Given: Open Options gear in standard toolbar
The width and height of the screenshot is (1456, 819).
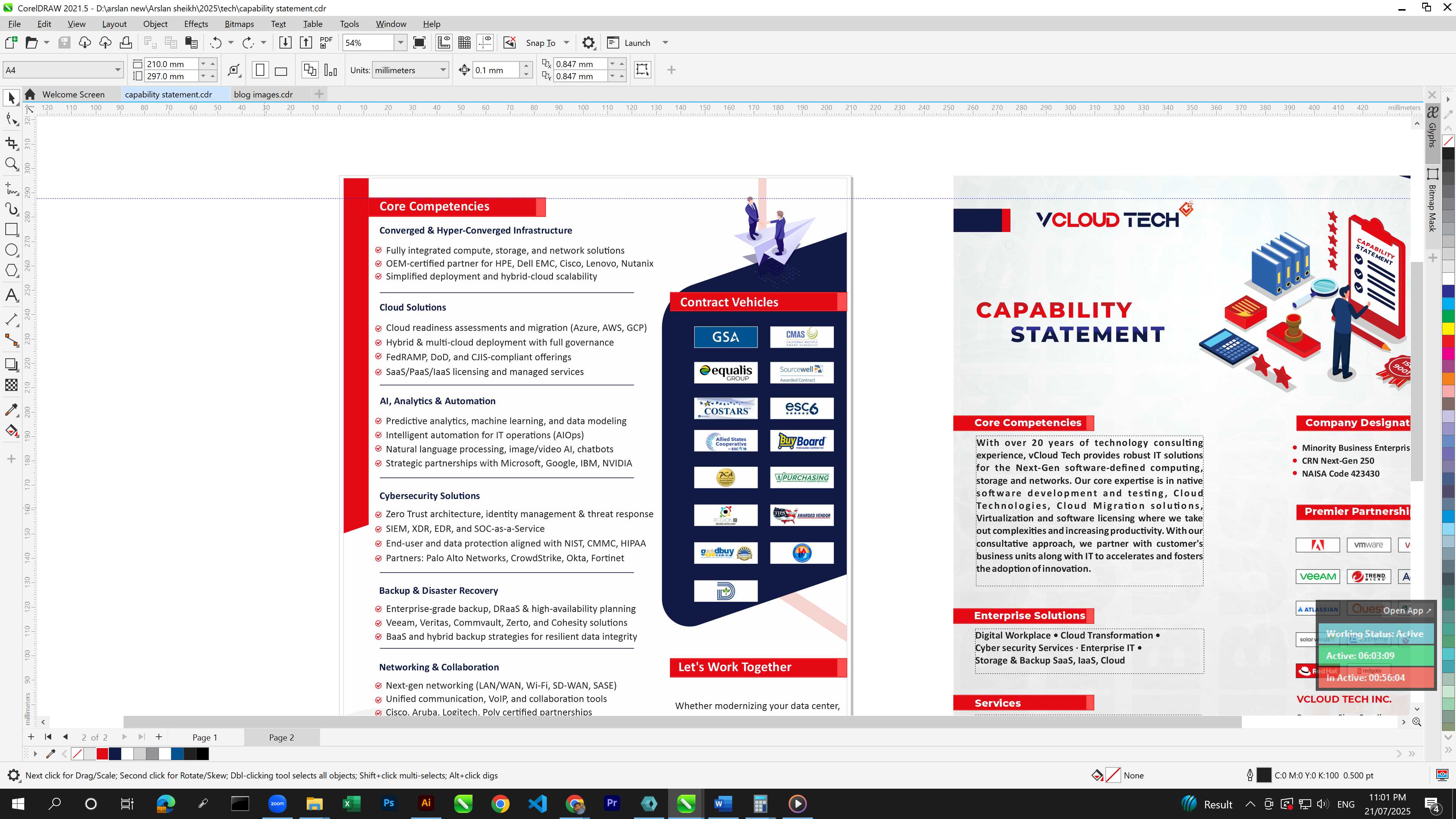Looking at the screenshot, I should [588, 42].
